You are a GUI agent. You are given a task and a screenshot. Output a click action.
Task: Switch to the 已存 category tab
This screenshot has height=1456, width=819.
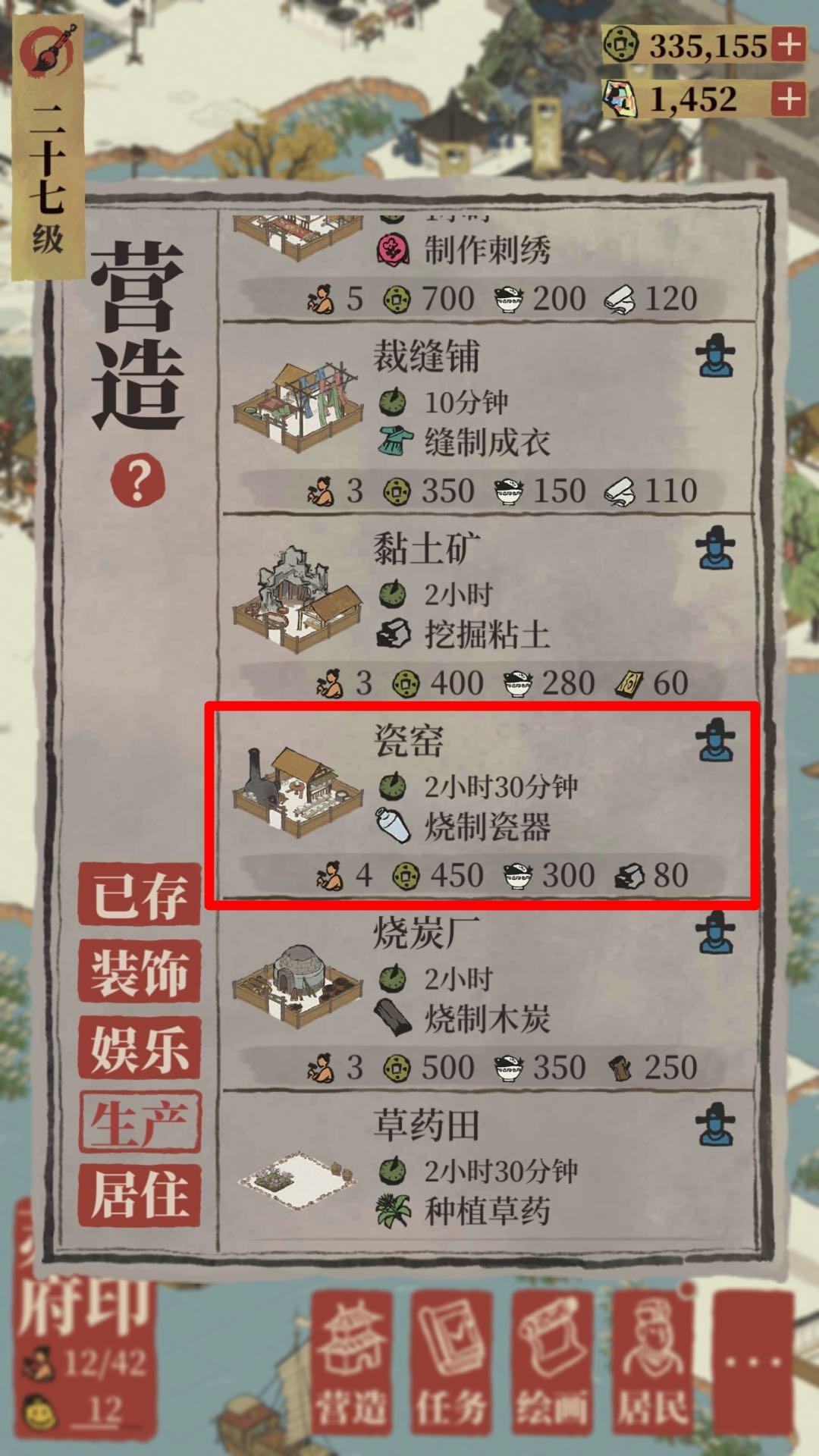pyautogui.click(x=140, y=894)
